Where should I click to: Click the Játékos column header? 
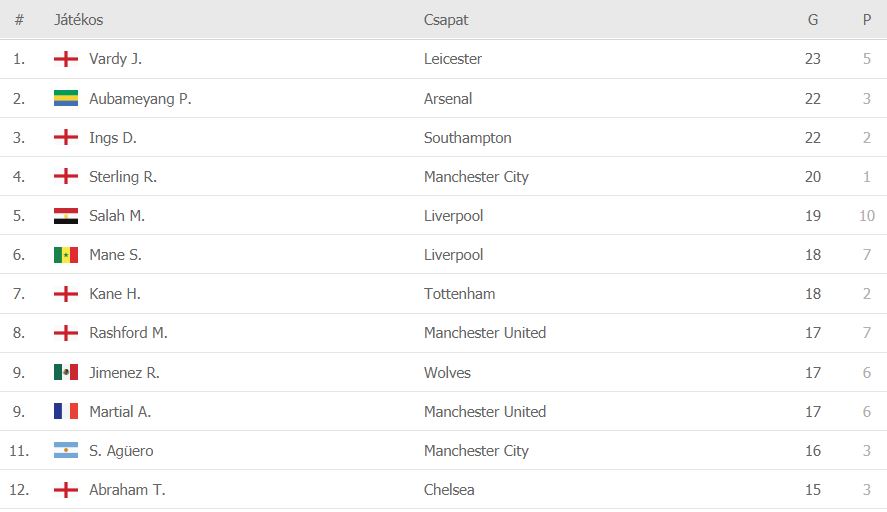tap(79, 20)
